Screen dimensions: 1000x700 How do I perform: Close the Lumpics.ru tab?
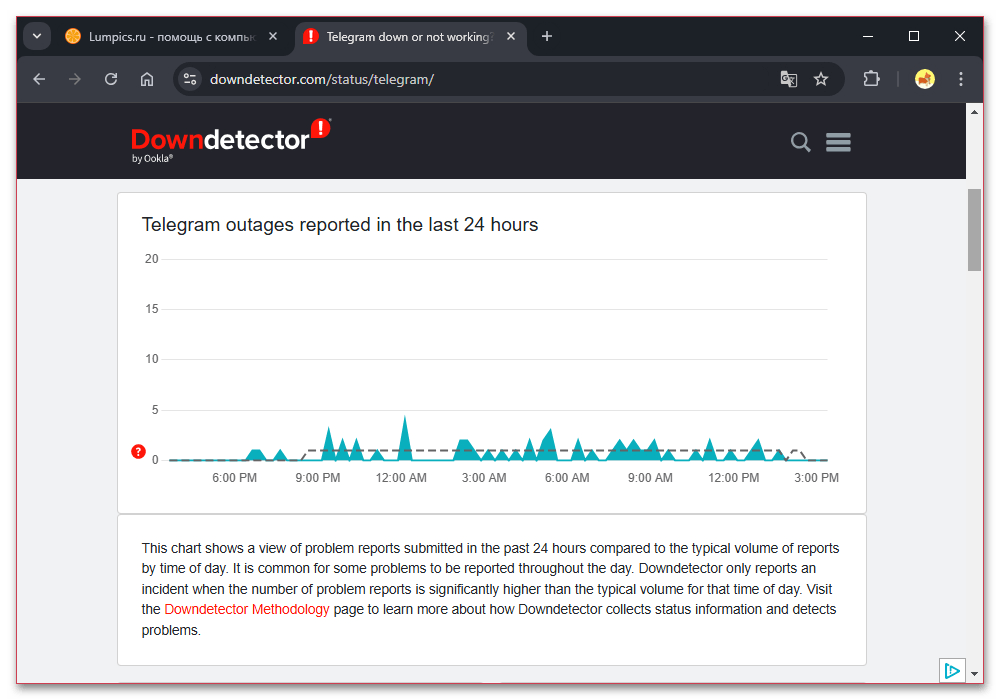(273, 36)
